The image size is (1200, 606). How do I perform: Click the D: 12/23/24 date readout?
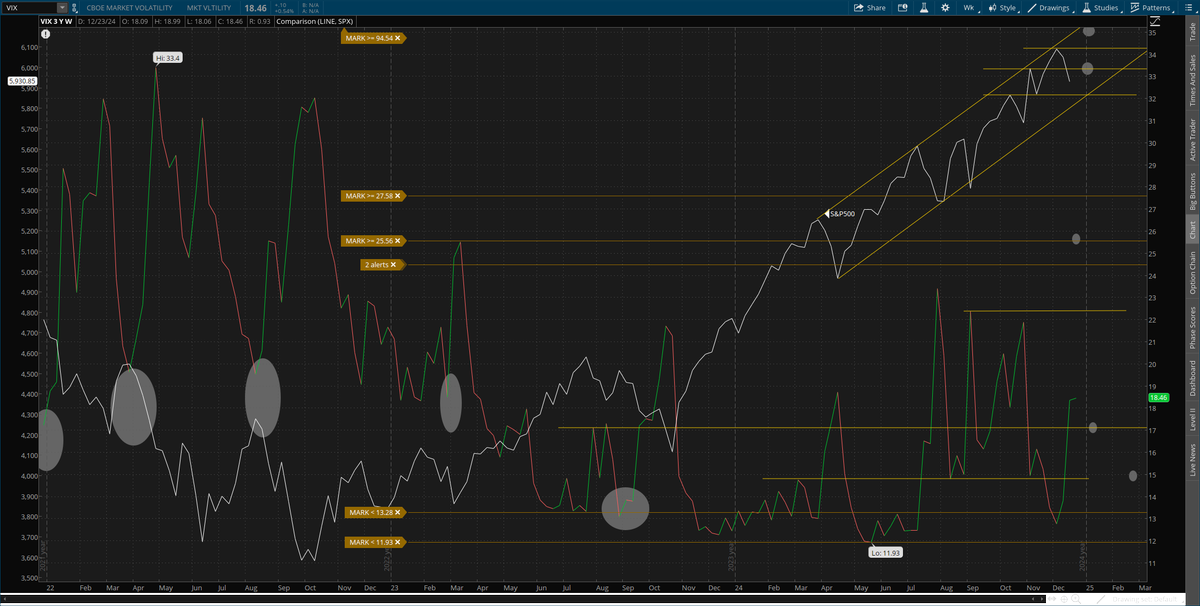[97, 22]
